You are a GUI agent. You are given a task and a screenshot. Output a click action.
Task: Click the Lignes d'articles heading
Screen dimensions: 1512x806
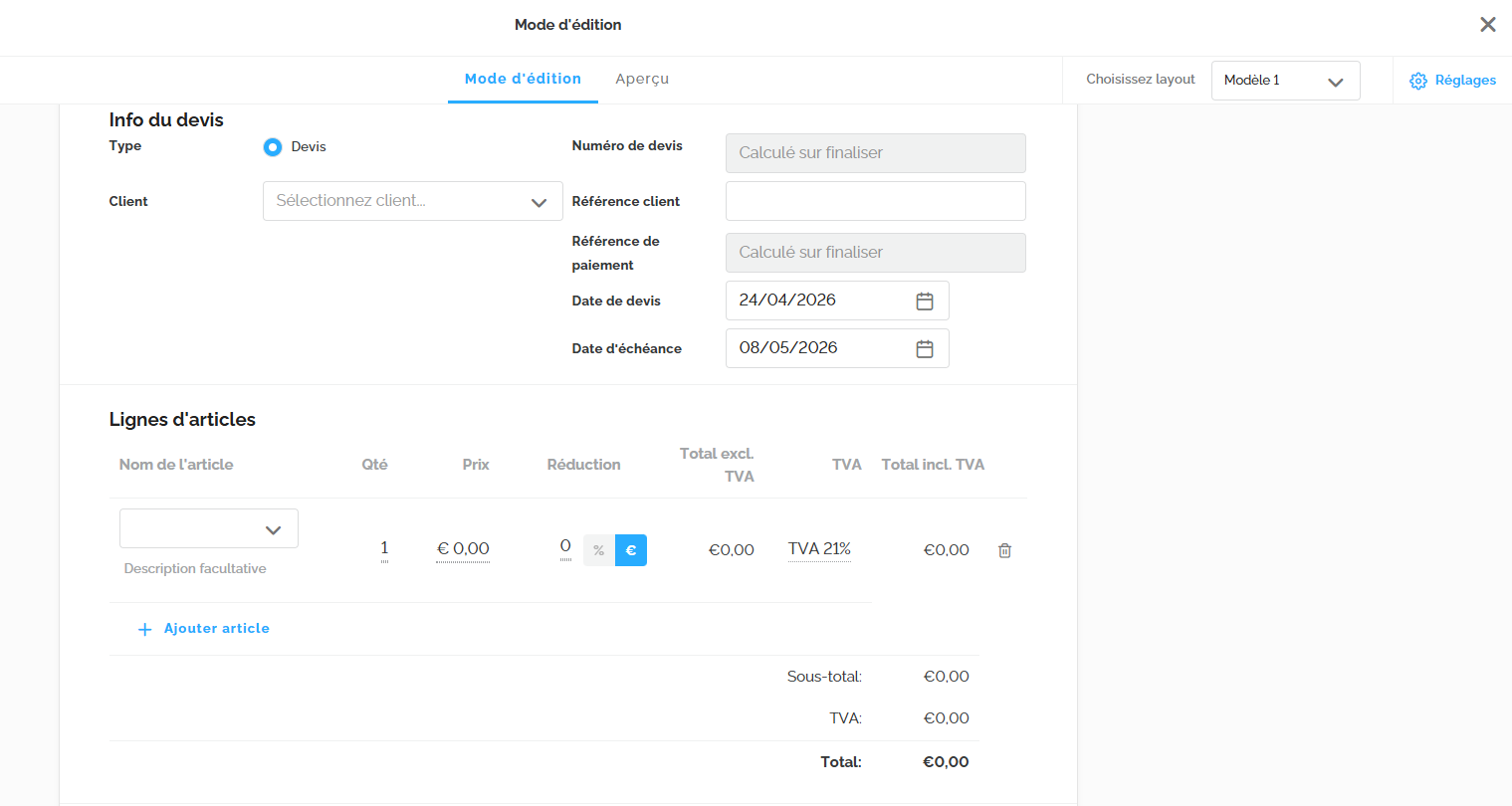pyautogui.click(x=182, y=420)
